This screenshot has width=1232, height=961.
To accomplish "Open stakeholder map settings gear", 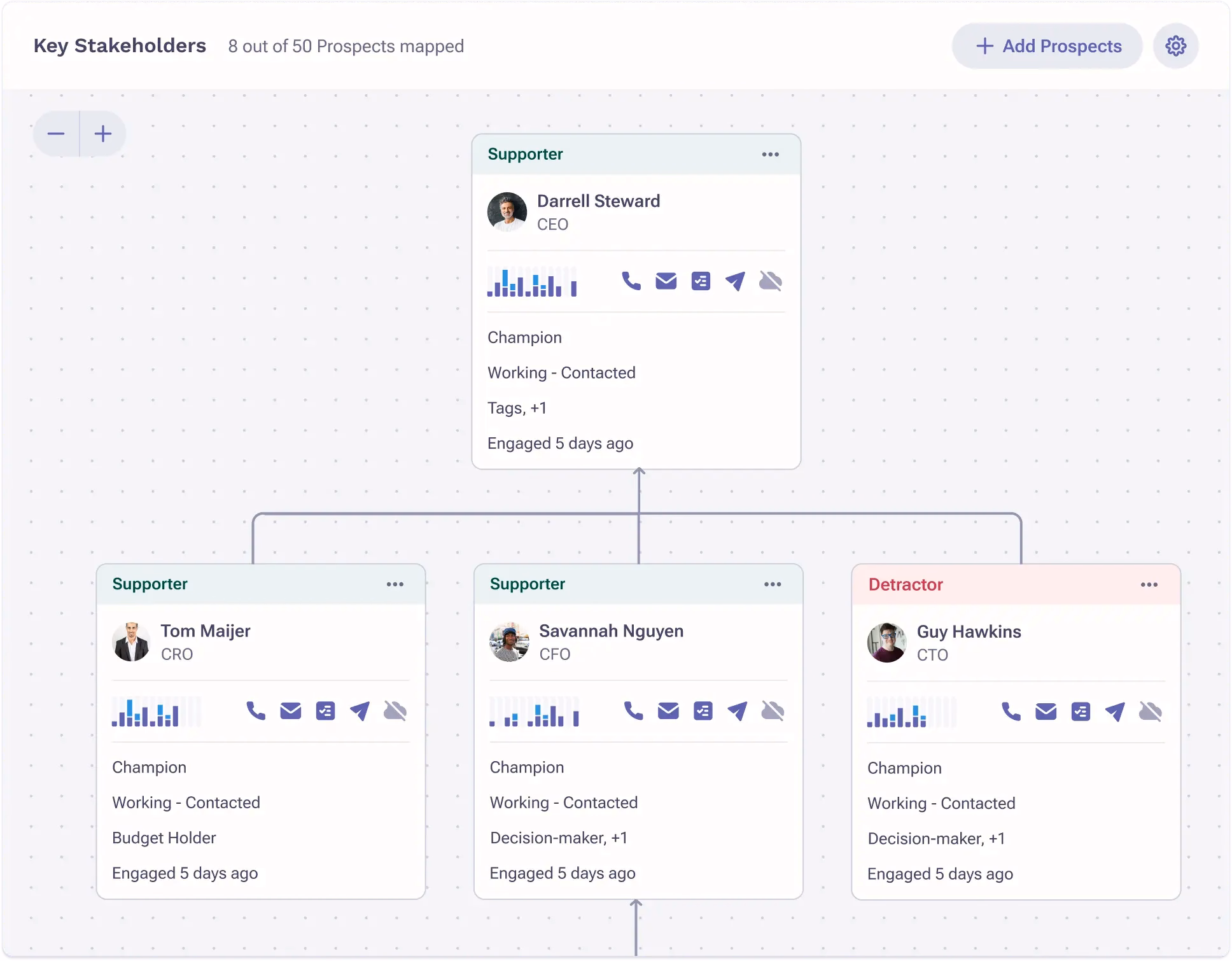I will pyautogui.click(x=1175, y=46).
